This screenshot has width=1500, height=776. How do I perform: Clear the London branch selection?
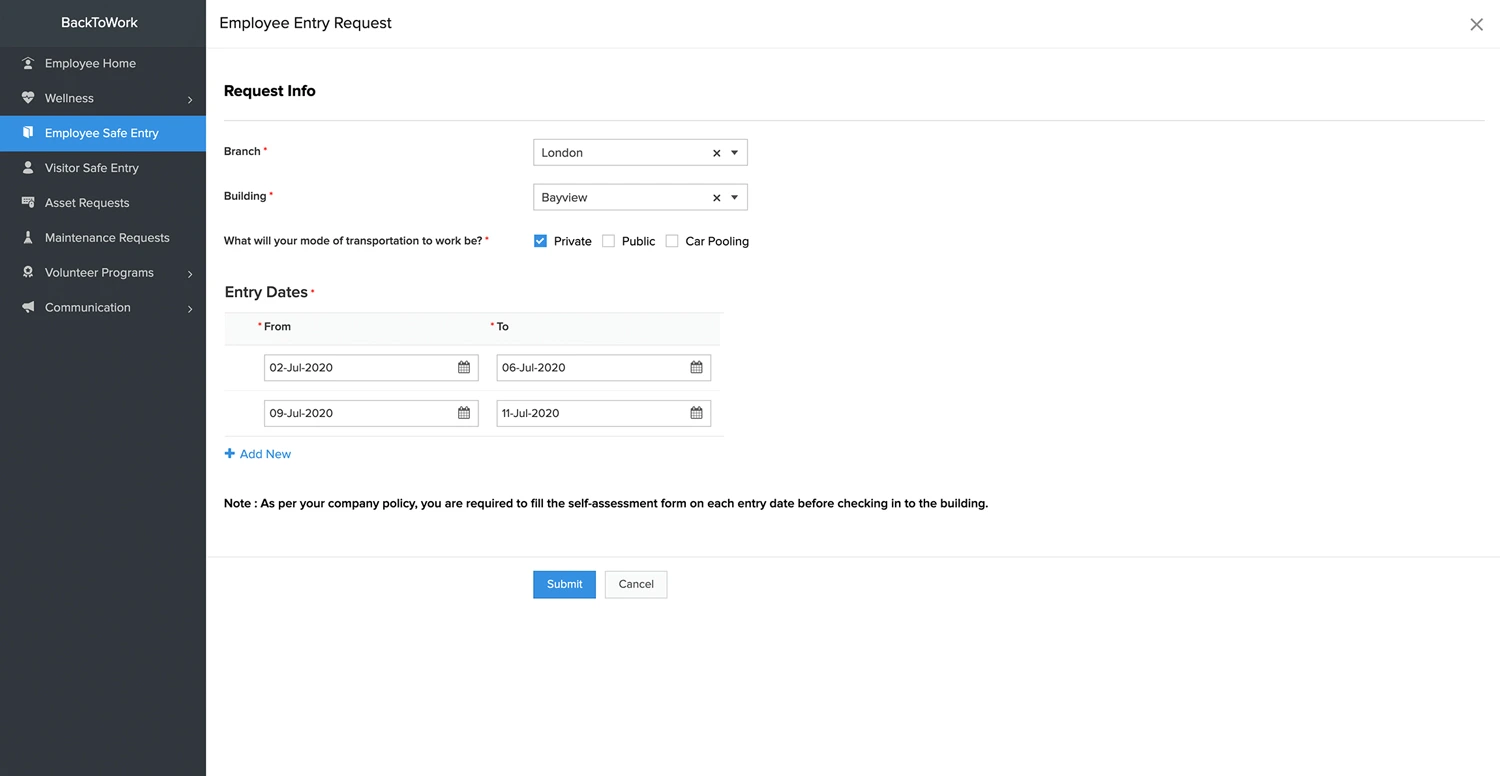click(x=716, y=153)
